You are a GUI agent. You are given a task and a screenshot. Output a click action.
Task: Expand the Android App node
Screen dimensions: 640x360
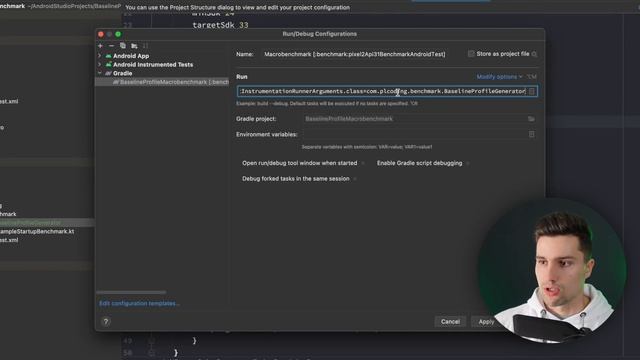point(100,56)
